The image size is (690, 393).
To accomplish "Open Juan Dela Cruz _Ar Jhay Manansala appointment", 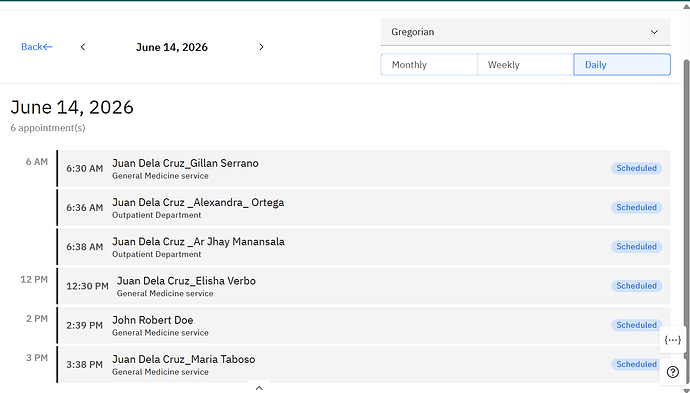I will click(x=364, y=247).
